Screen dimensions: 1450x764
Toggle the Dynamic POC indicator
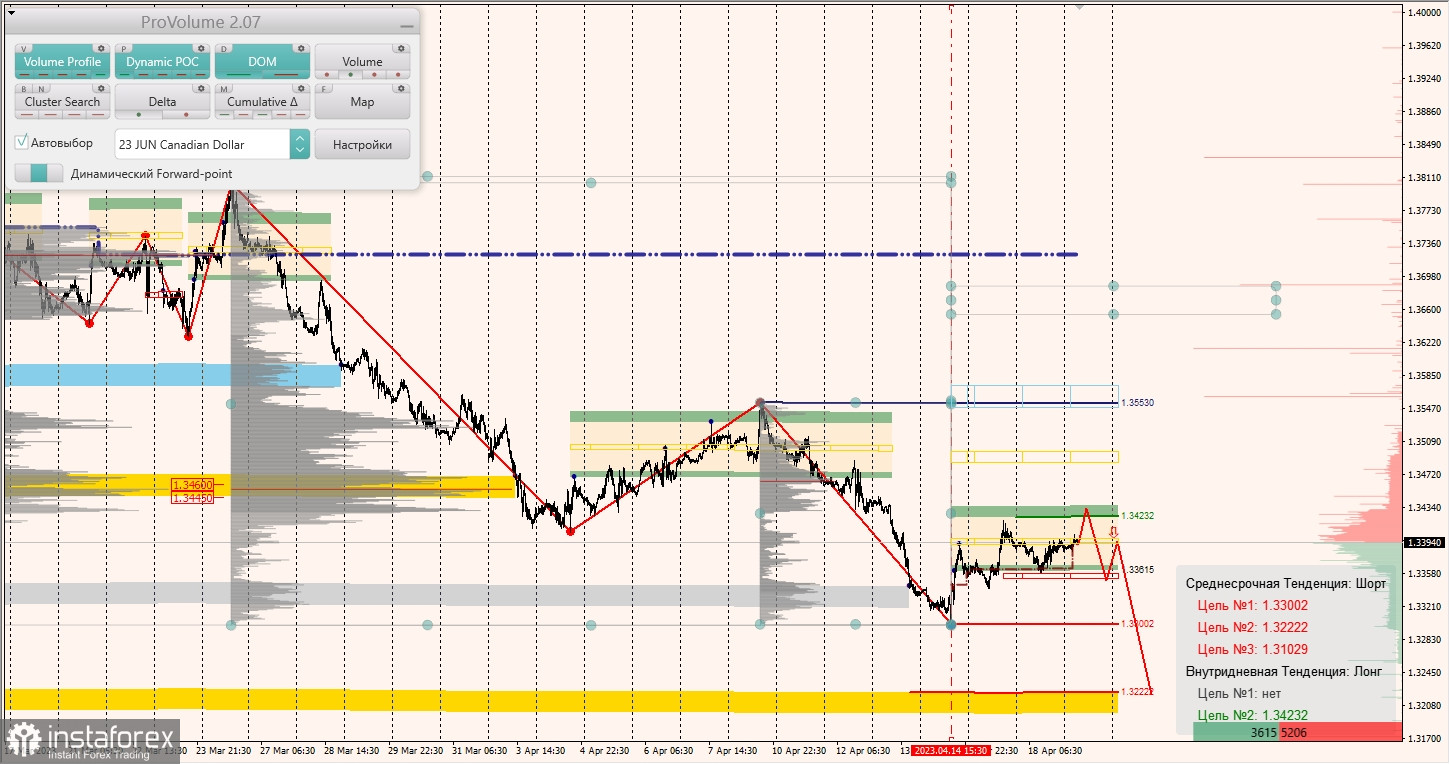point(162,61)
